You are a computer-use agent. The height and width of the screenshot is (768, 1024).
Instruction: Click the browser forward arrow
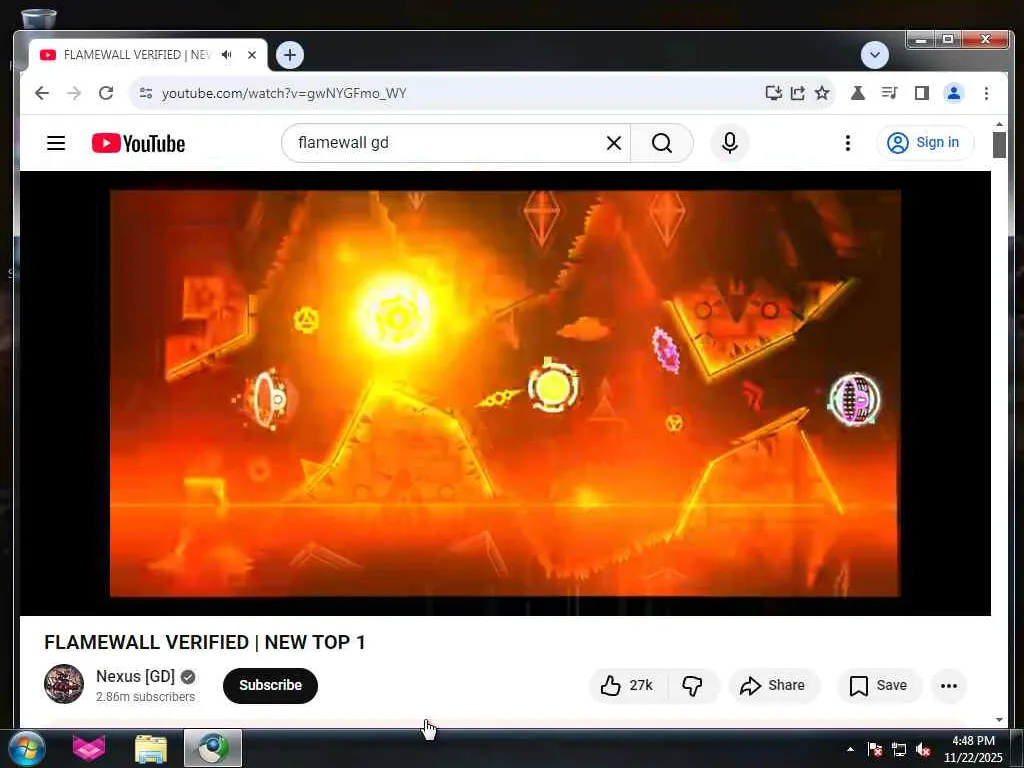74,93
